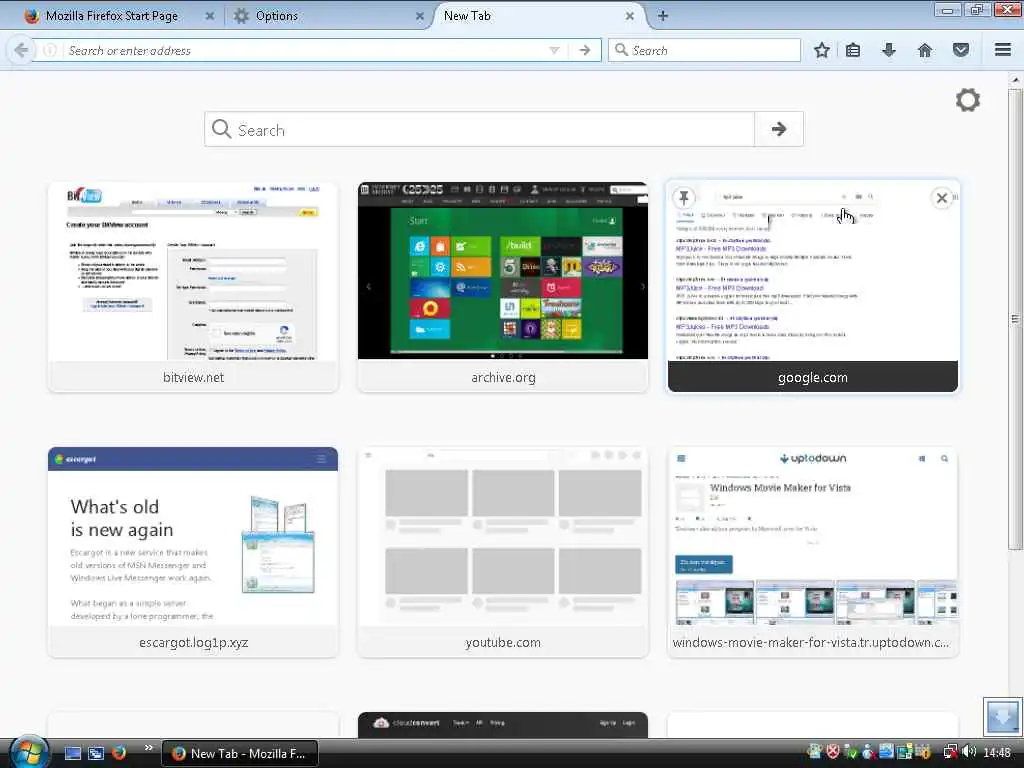Remove the google.com tile
Viewport: 1024px width, 768px height.
click(942, 198)
